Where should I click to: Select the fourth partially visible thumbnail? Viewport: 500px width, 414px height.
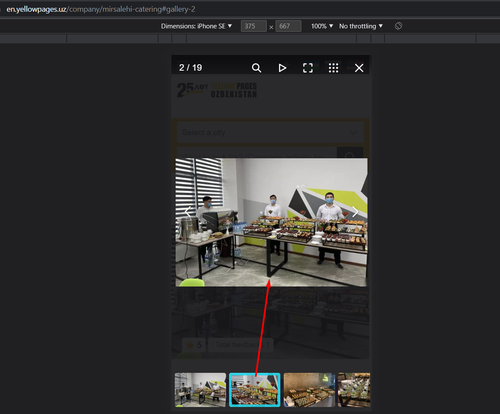tap(354, 390)
